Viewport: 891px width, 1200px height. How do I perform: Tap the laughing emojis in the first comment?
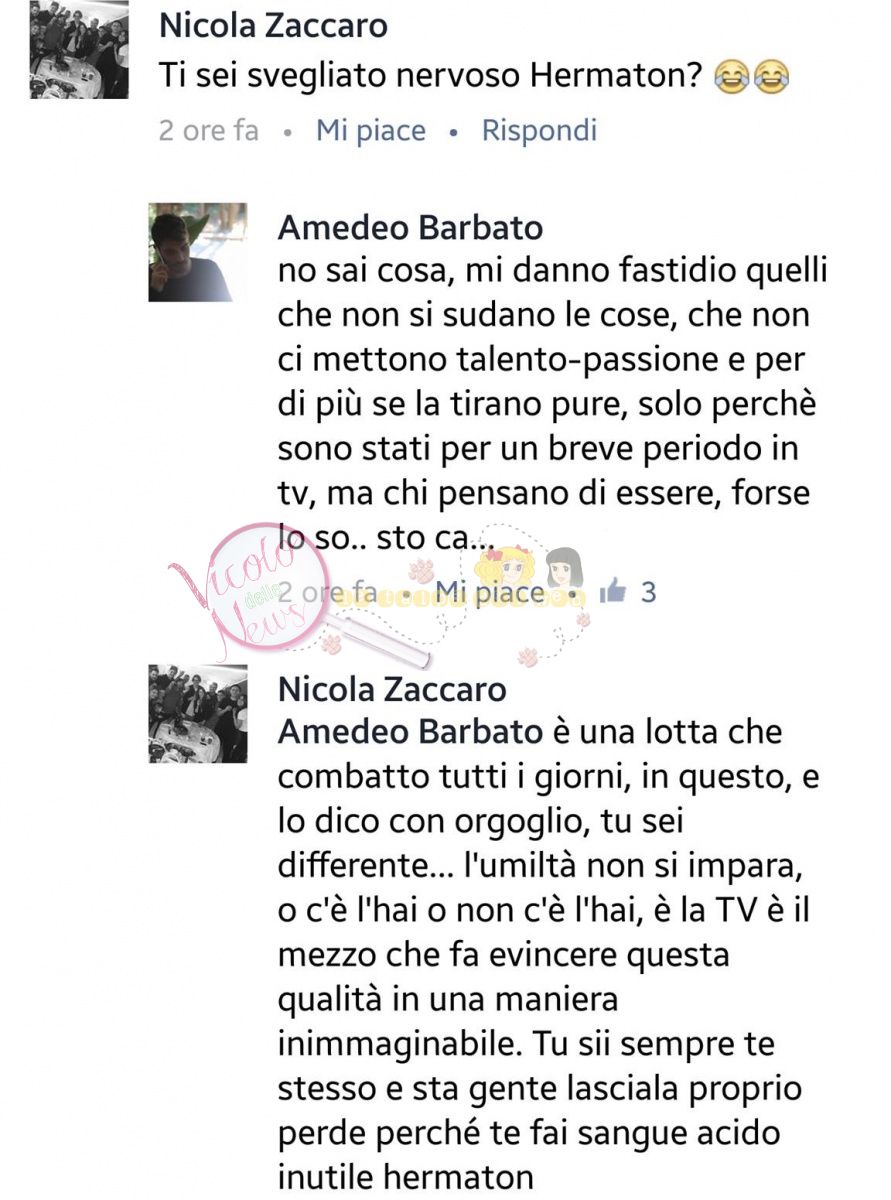[752, 77]
